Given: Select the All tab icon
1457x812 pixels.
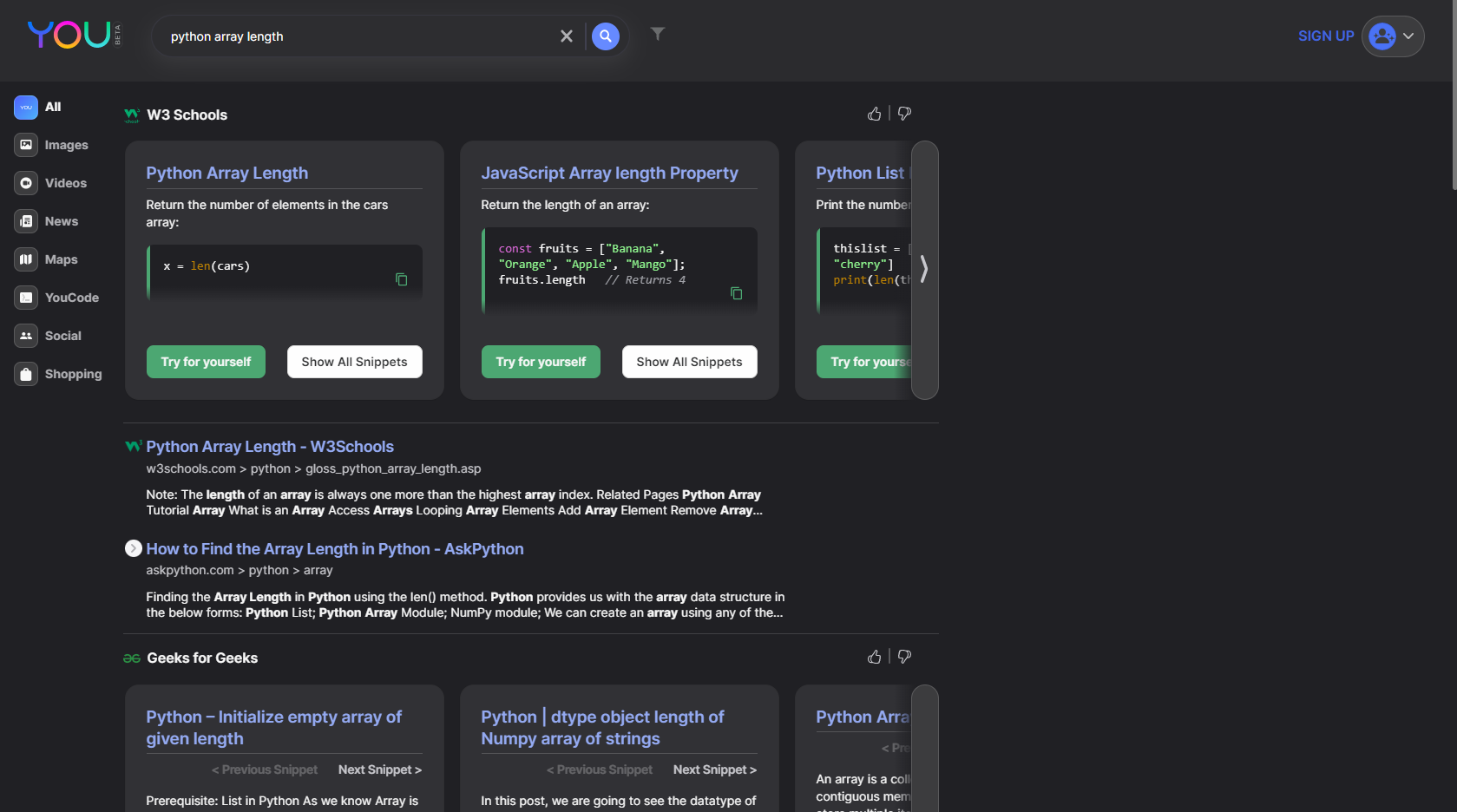Looking at the screenshot, I should [x=26, y=108].
